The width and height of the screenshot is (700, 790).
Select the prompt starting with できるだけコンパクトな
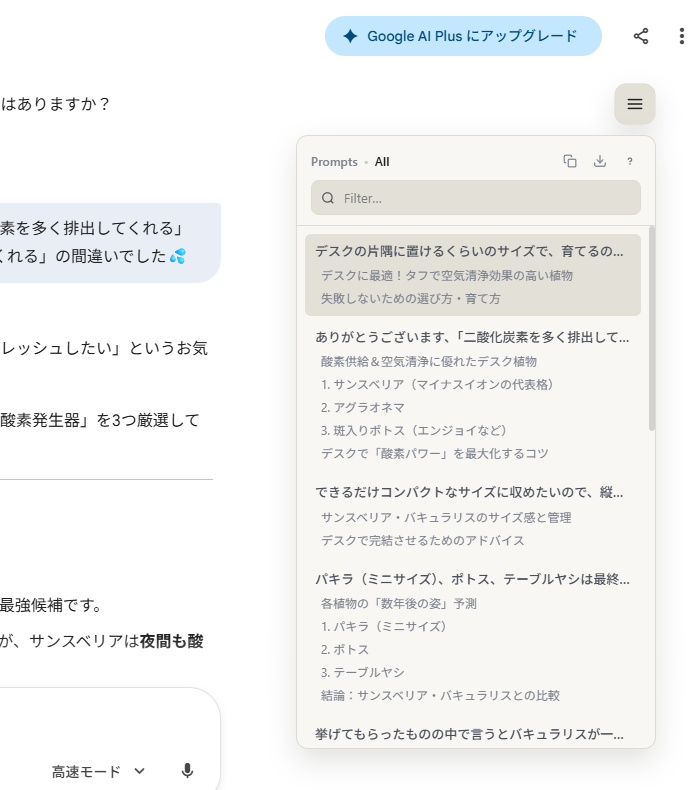tap(469, 492)
